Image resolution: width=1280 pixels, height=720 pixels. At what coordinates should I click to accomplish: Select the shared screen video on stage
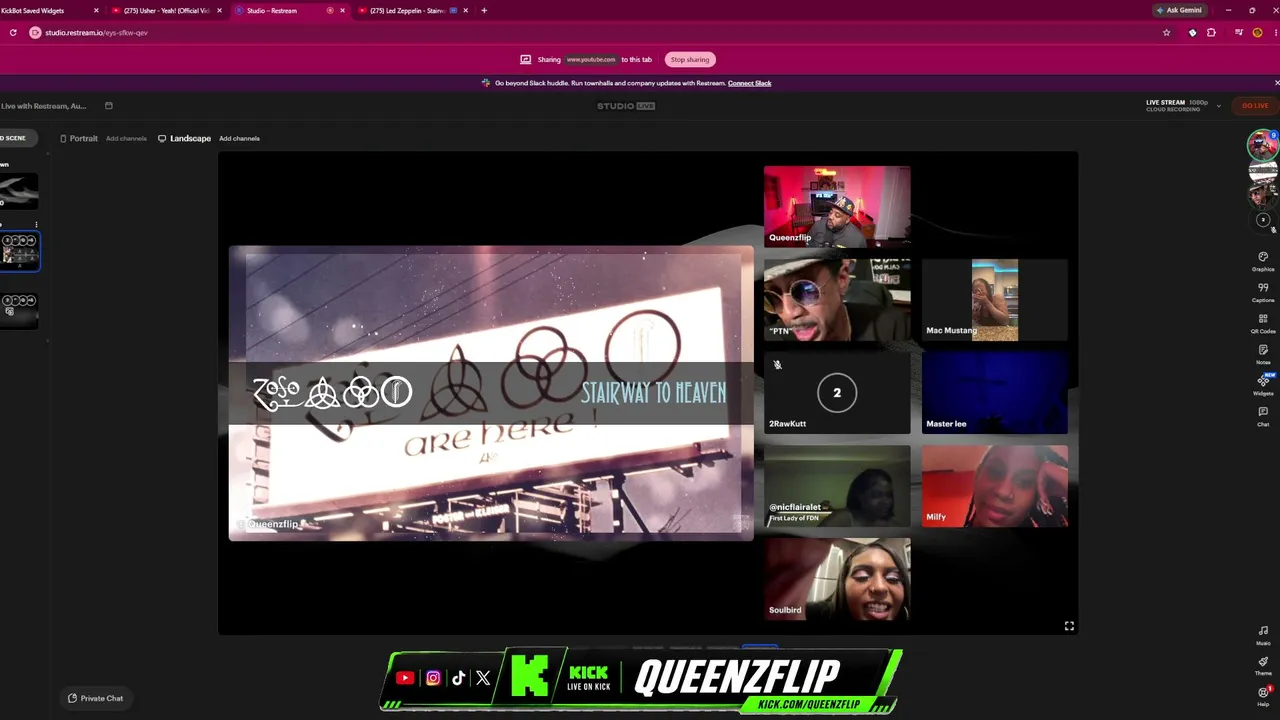point(491,393)
